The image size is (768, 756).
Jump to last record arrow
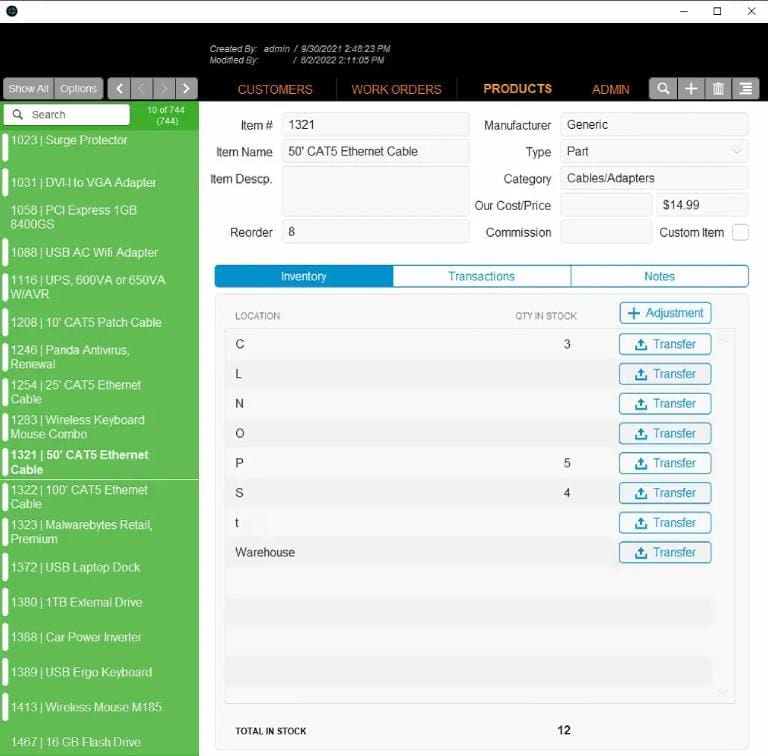[x=186, y=89]
